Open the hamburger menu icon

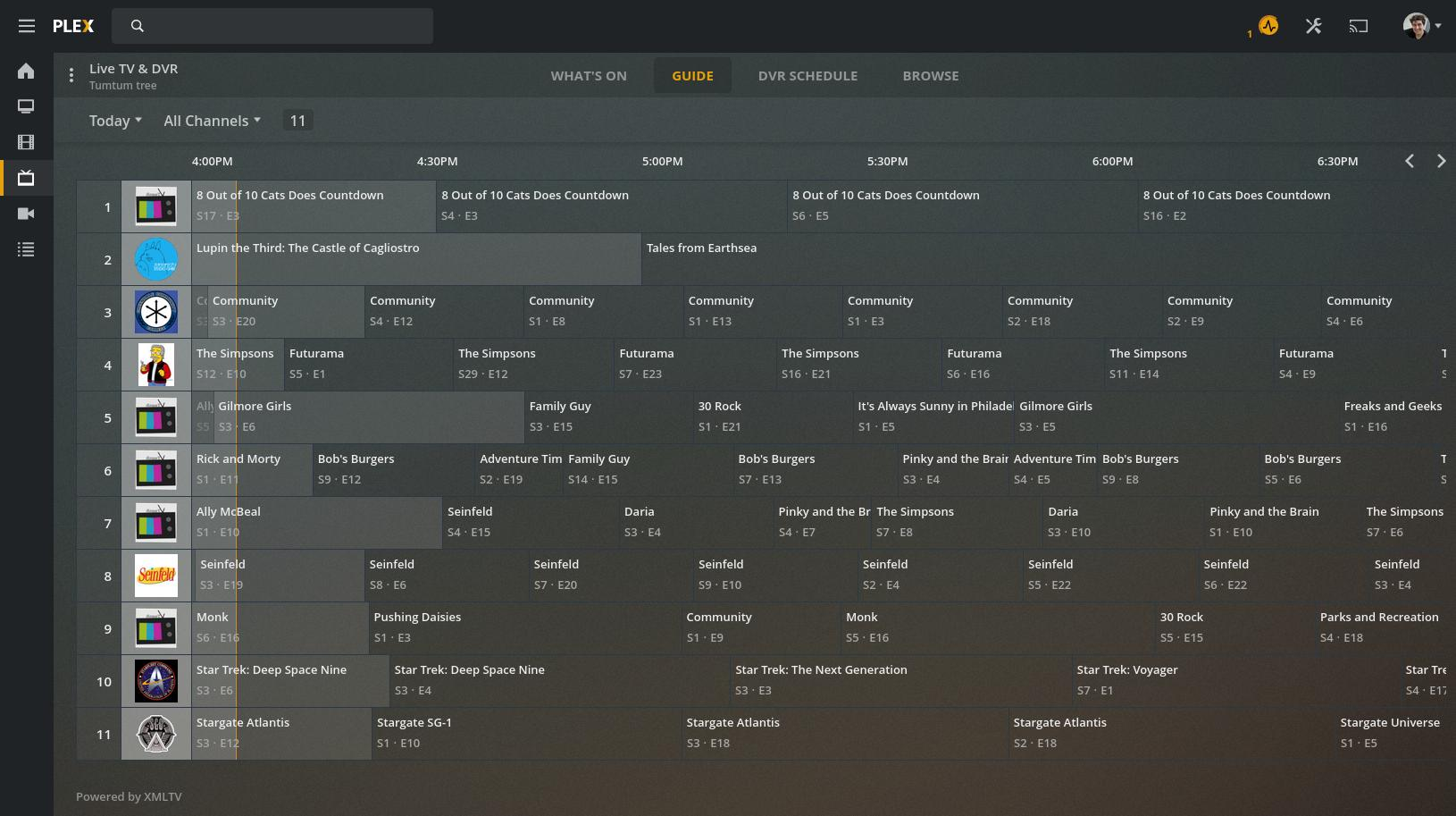(x=27, y=26)
